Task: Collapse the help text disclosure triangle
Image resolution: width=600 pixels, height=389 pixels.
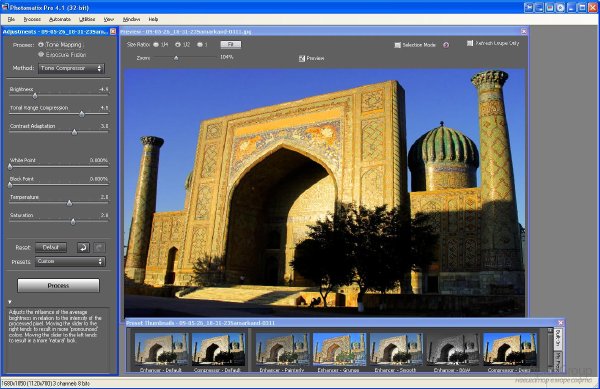Action: point(10,302)
